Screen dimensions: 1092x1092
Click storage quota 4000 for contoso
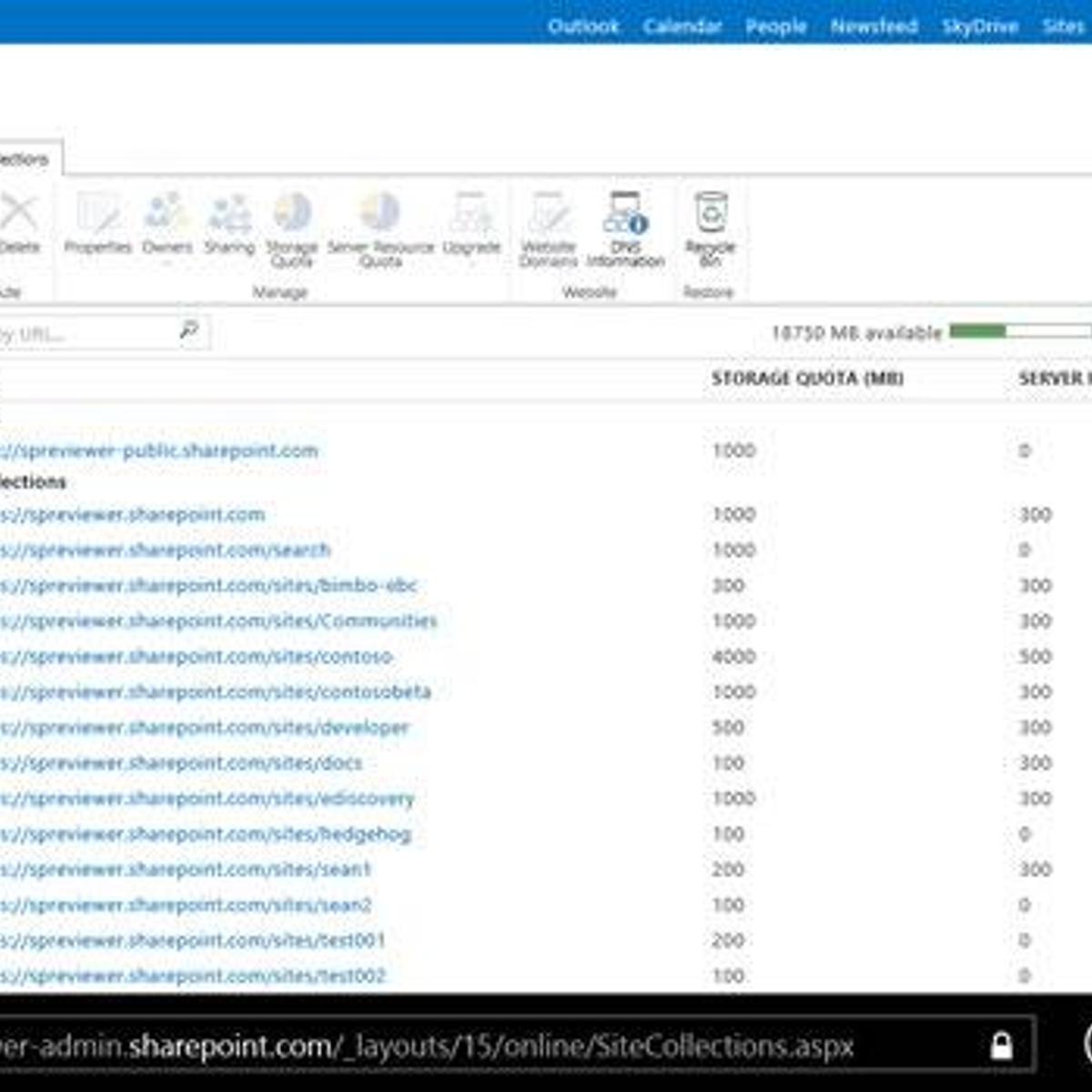pyautogui.click(x=734, y=656)
